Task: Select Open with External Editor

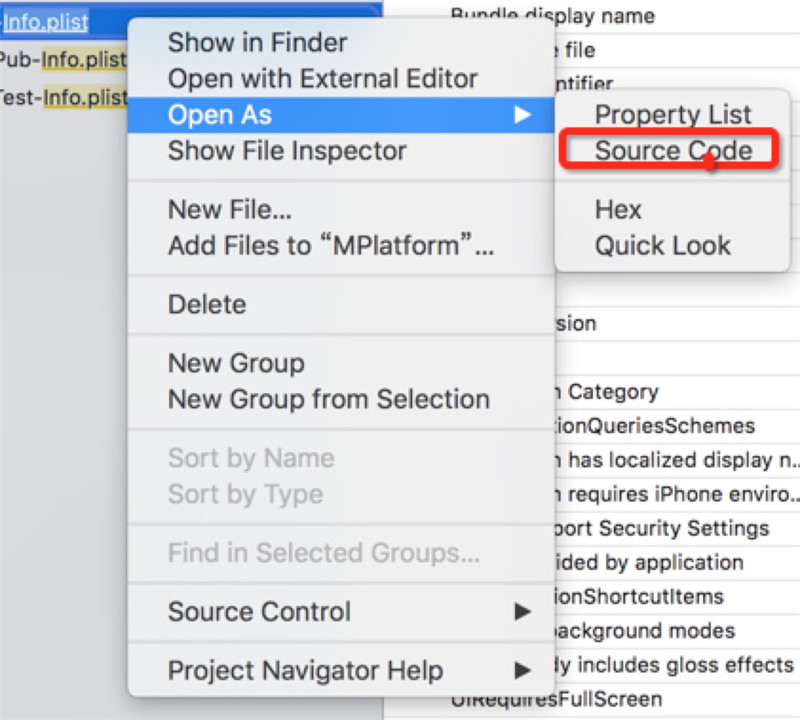Action: [322, 79]
